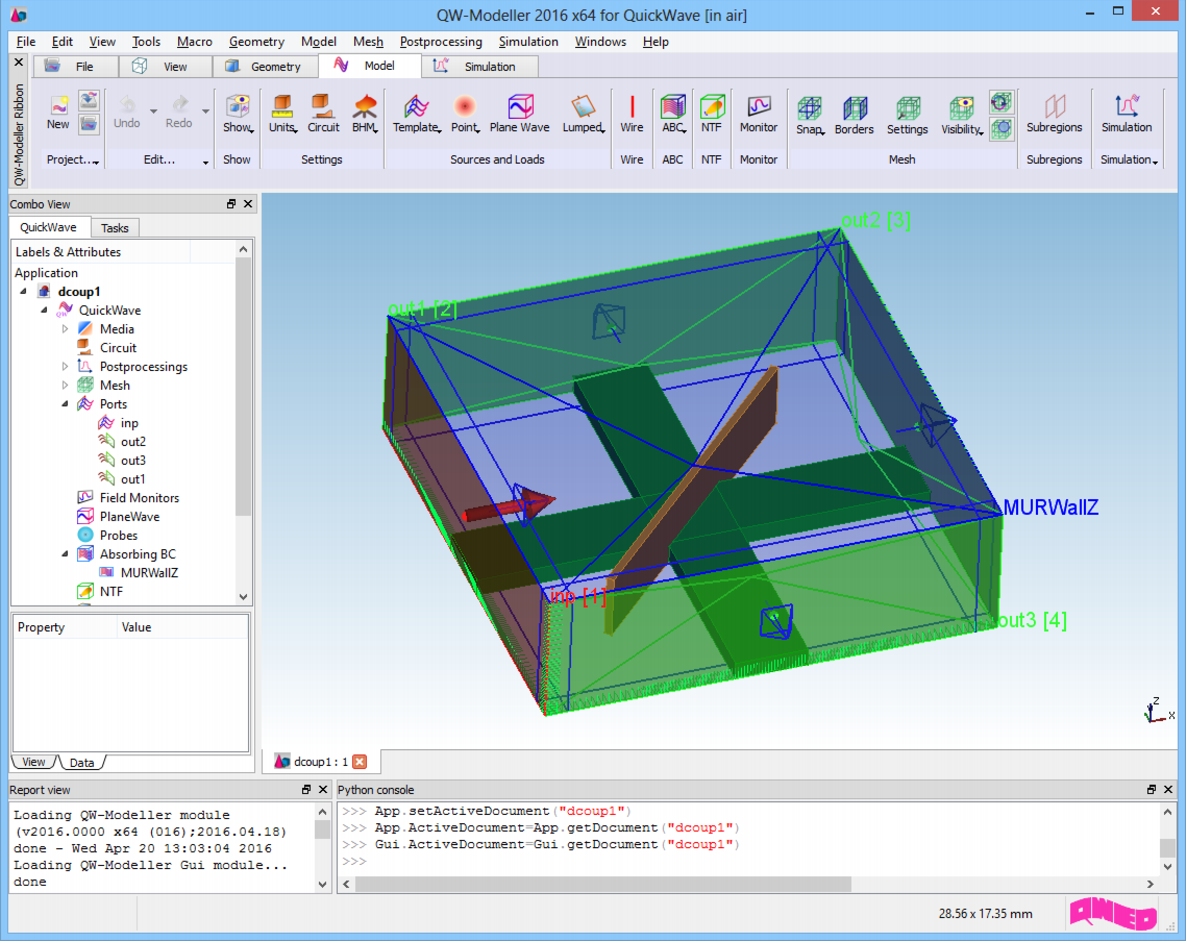The width and height of the screenshot is (1187, 943).
Task: Click the Combo View tree scrollbar
Action: (243, 387)
